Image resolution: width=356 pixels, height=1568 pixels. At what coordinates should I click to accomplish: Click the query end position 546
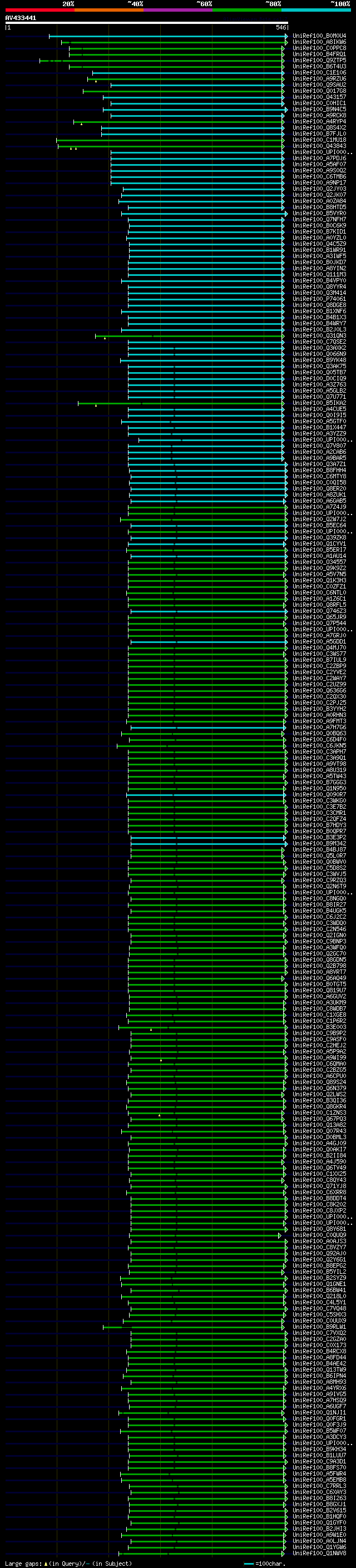pos(280,27)
